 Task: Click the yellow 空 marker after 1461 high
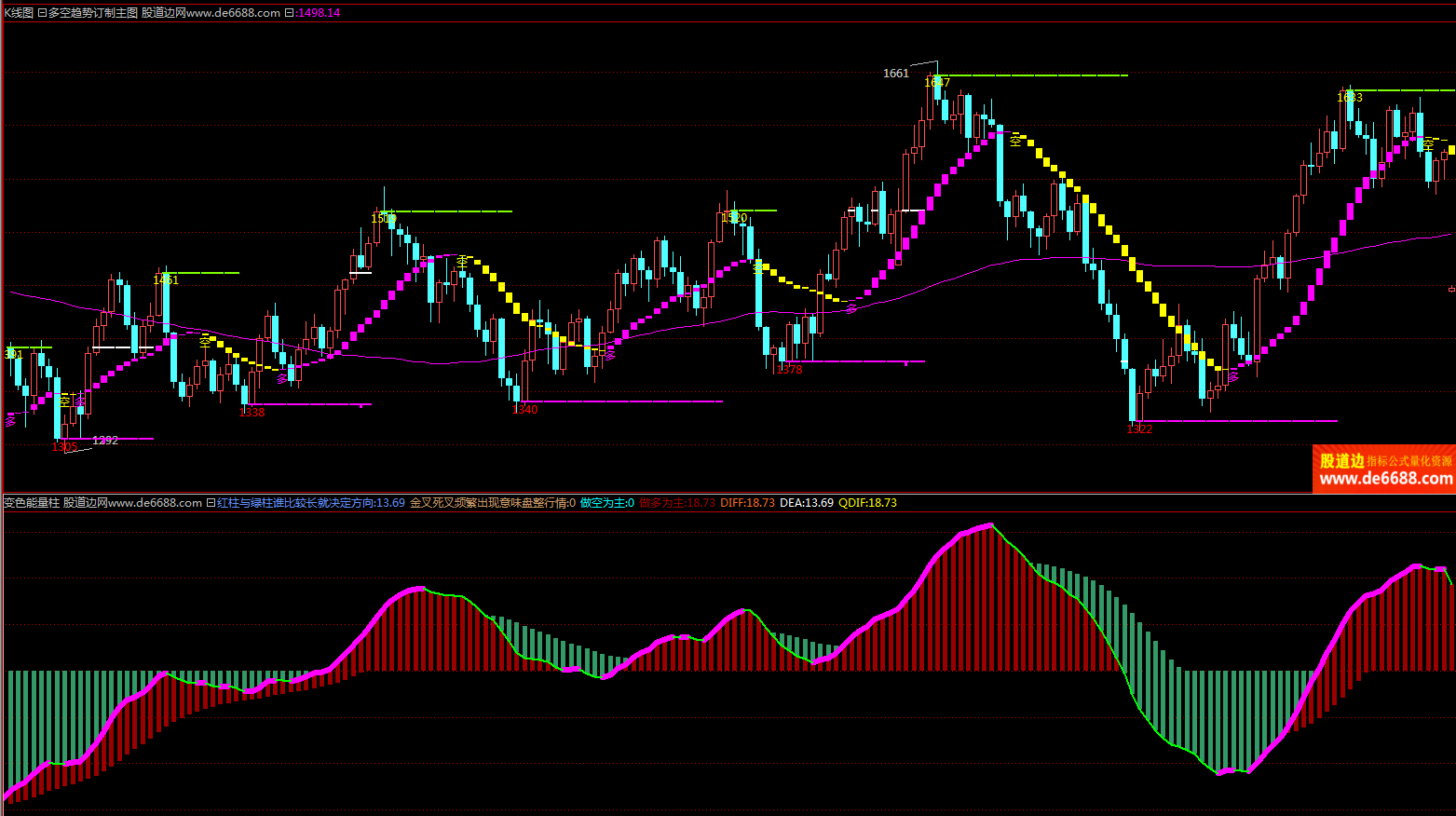[205, 342]
